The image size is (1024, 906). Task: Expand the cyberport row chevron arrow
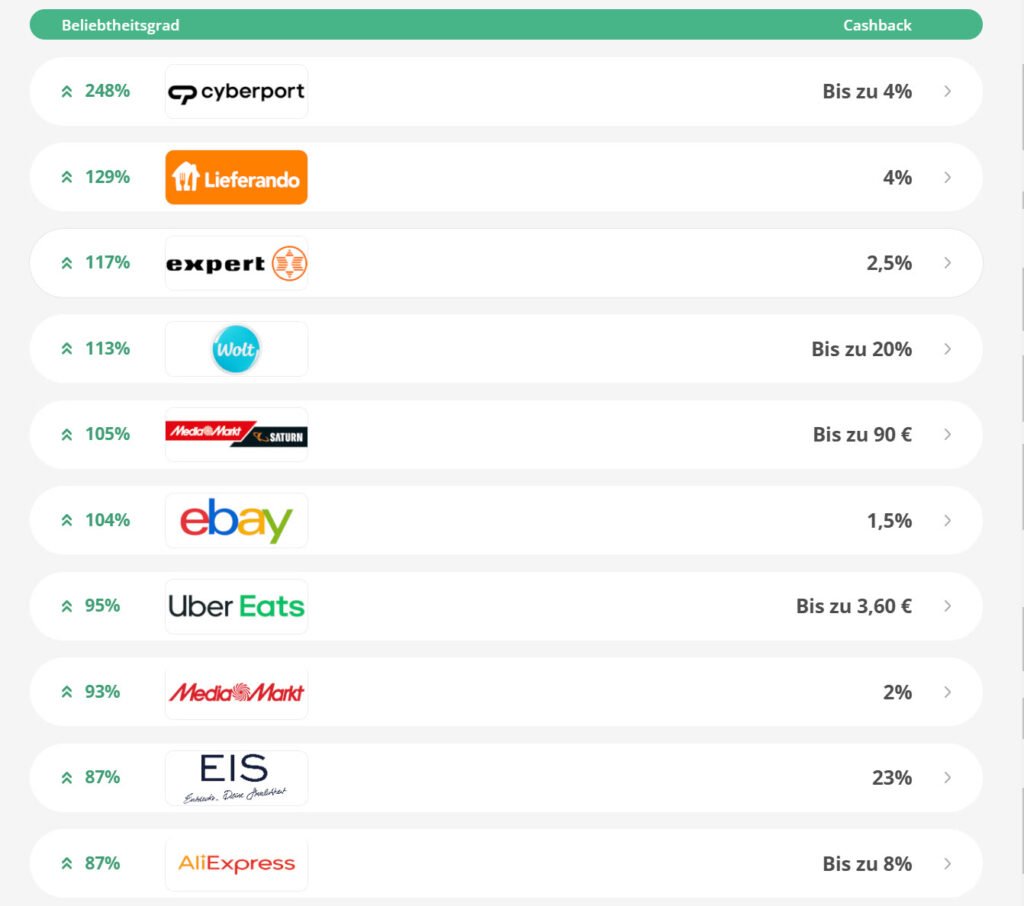tap(947, 92)
